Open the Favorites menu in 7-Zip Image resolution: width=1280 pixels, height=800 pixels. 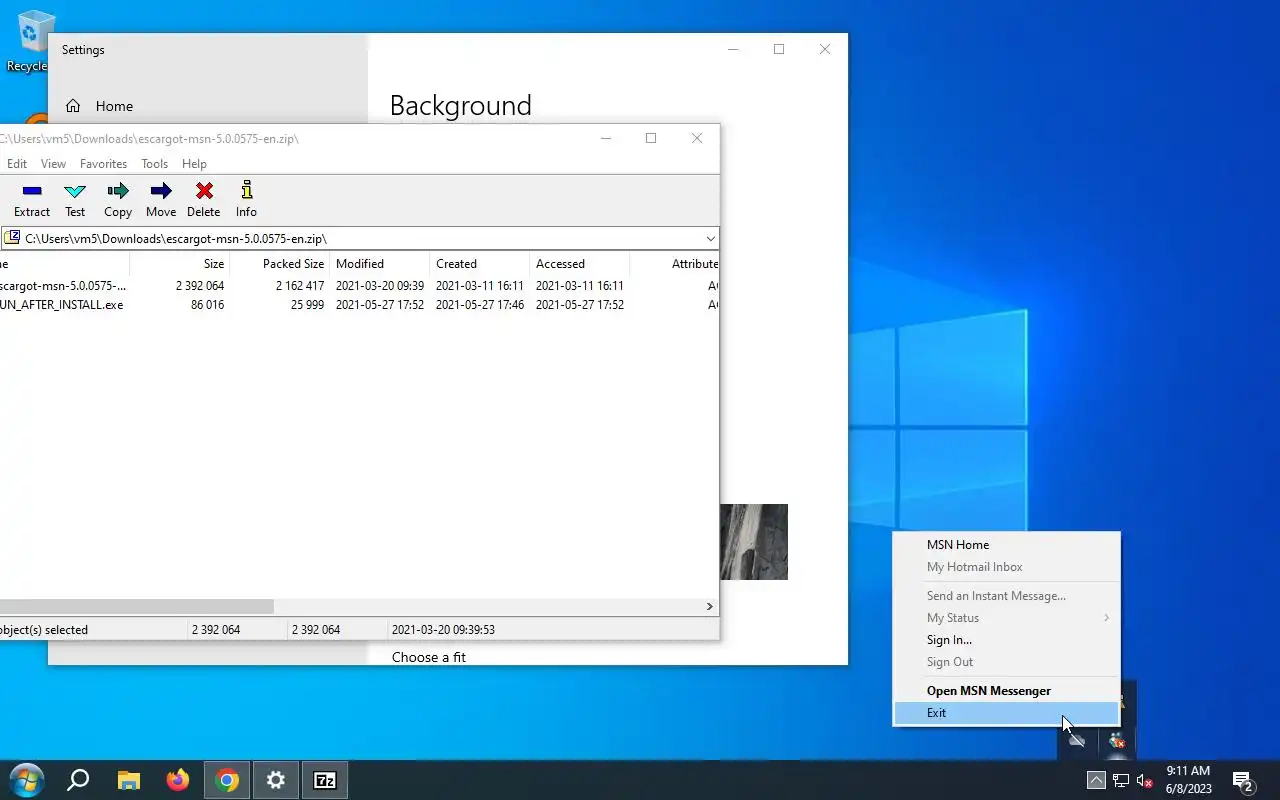103,164
